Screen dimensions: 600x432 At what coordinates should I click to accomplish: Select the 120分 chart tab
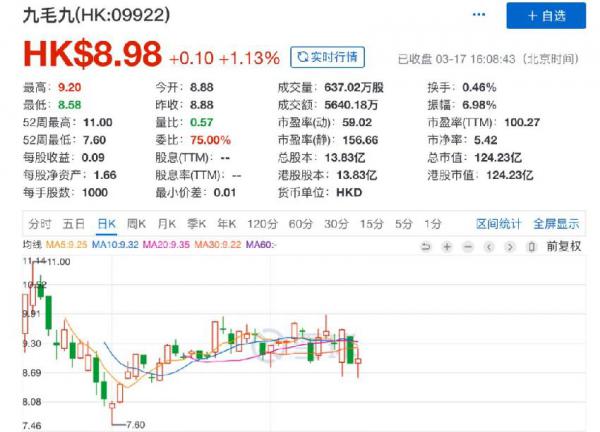tap(262, 224)
